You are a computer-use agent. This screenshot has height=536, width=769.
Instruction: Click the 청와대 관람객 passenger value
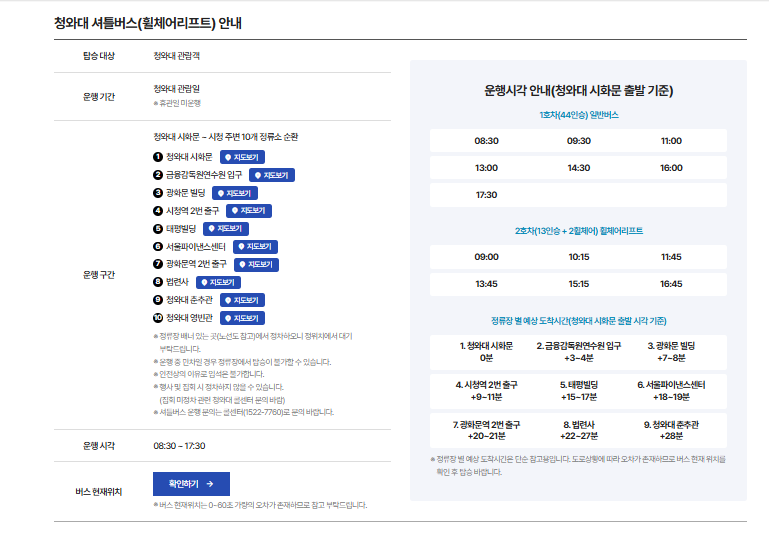click(x=177, y=56)
